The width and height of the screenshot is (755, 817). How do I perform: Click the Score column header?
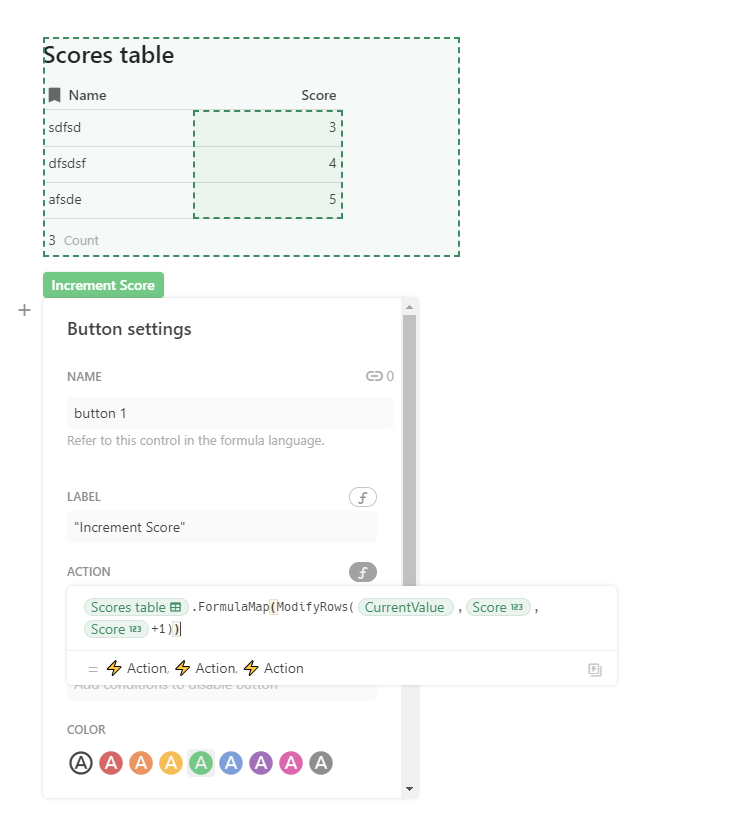(319, 95)
